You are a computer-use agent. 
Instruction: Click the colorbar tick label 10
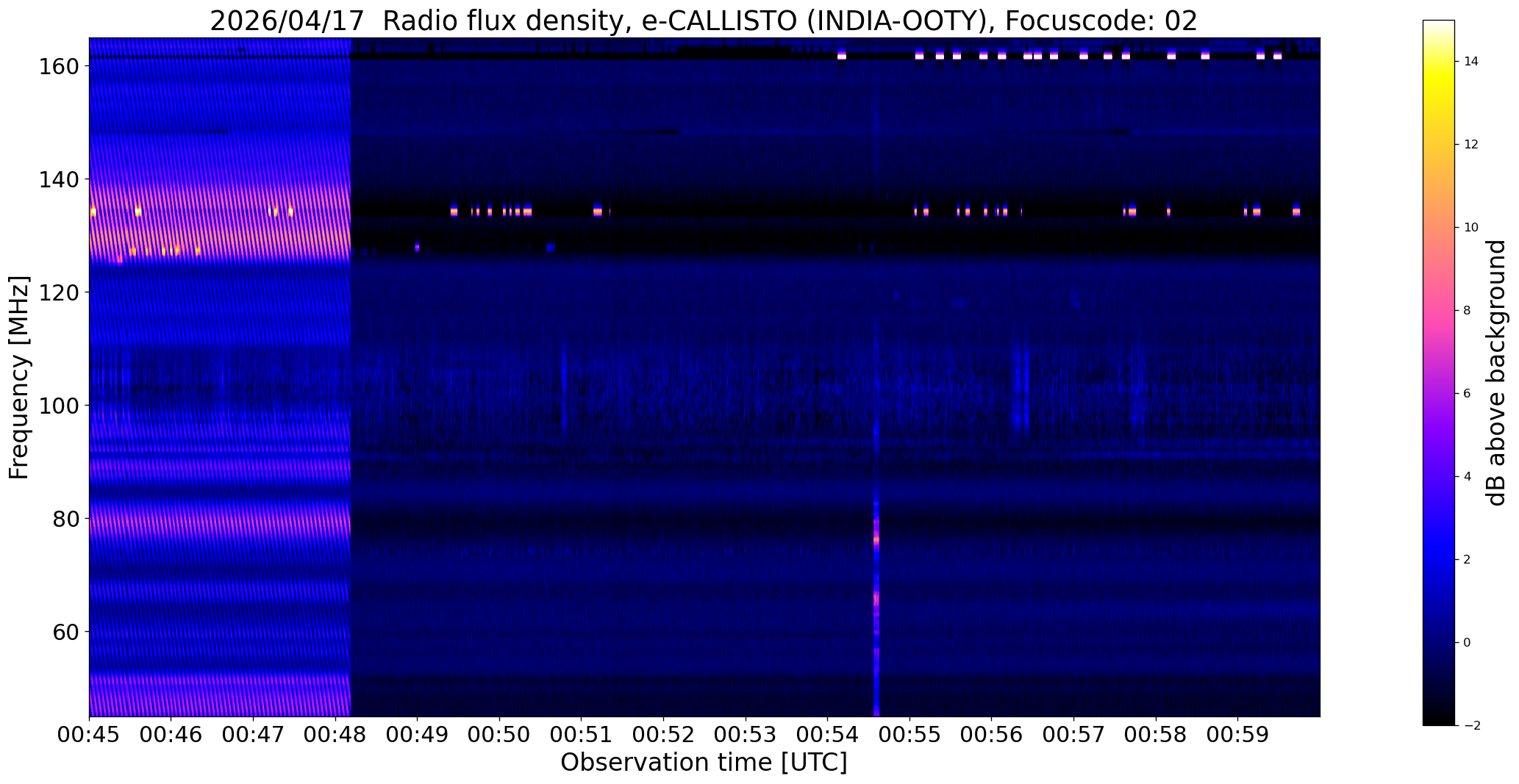point(1471,228)
